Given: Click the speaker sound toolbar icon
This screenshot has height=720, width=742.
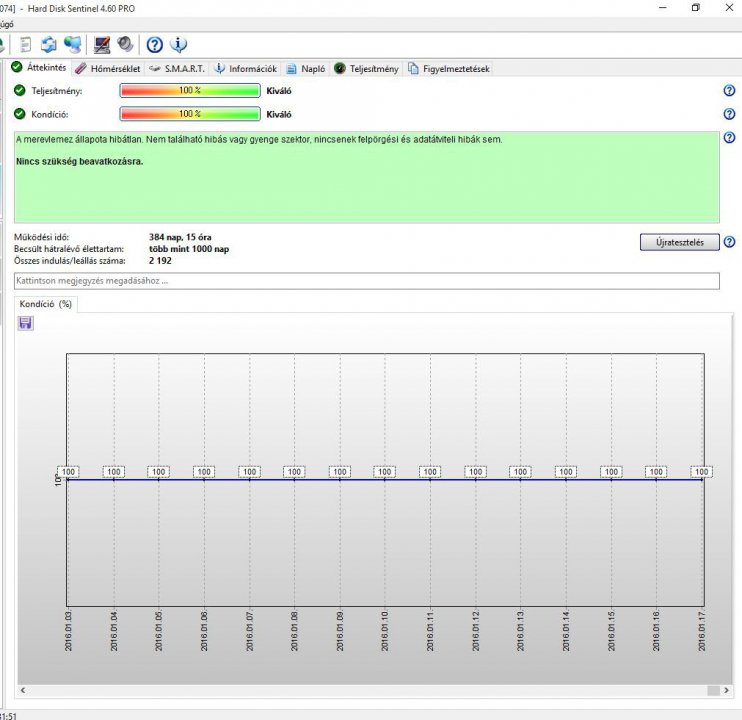Looking at the screenshot, I should click(x=125, y=44).
